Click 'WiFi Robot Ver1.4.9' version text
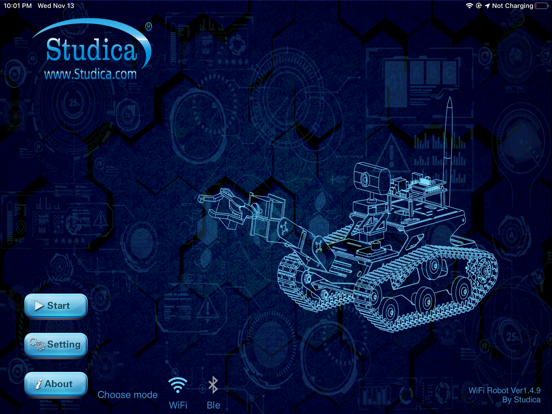The width and height of the screenshot is (552, 414). [504, 390]
